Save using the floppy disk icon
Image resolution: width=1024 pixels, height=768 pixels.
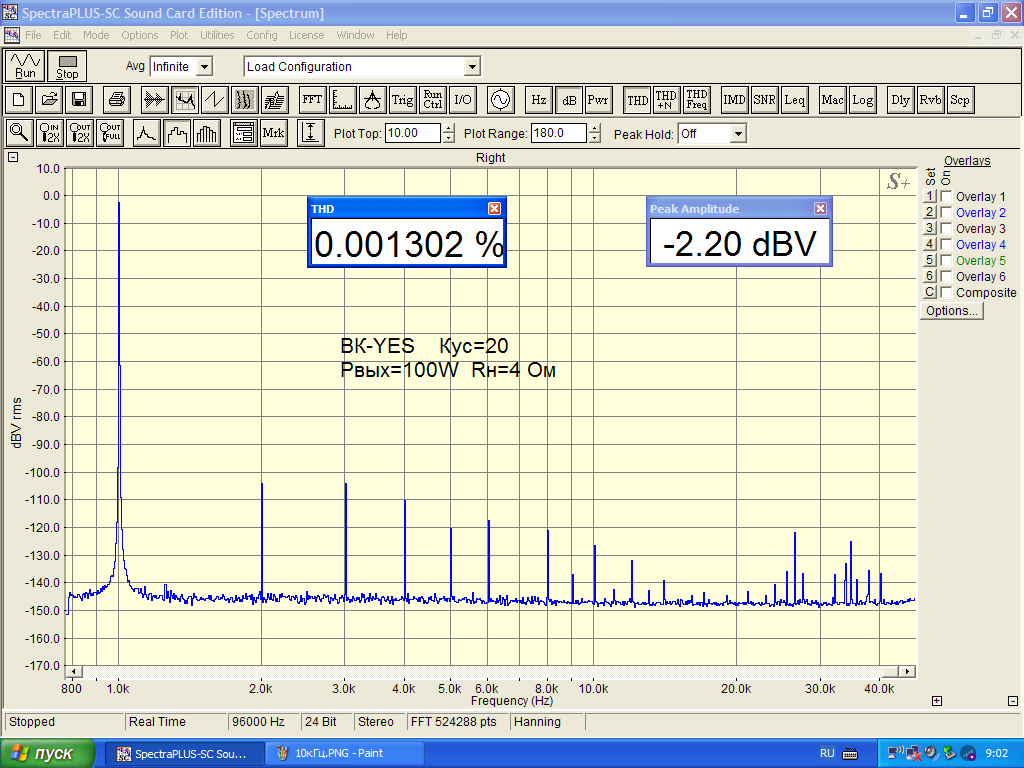(x=79, y=100)
